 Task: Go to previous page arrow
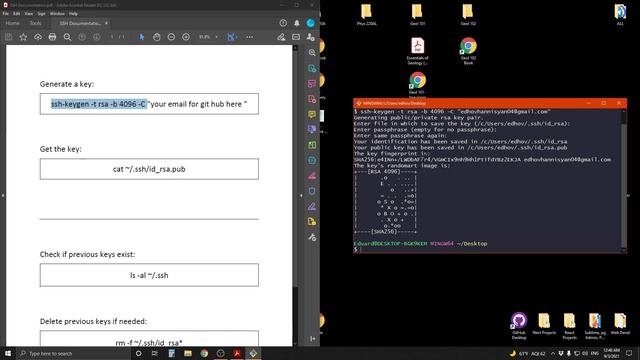(x=82, y=37)
